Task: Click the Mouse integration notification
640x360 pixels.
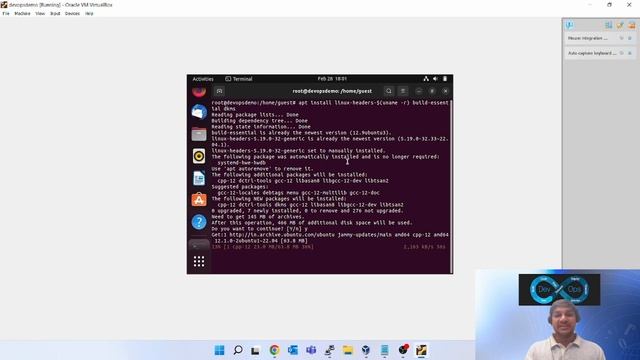Action: pyautogui.click(x=600, y=38)
